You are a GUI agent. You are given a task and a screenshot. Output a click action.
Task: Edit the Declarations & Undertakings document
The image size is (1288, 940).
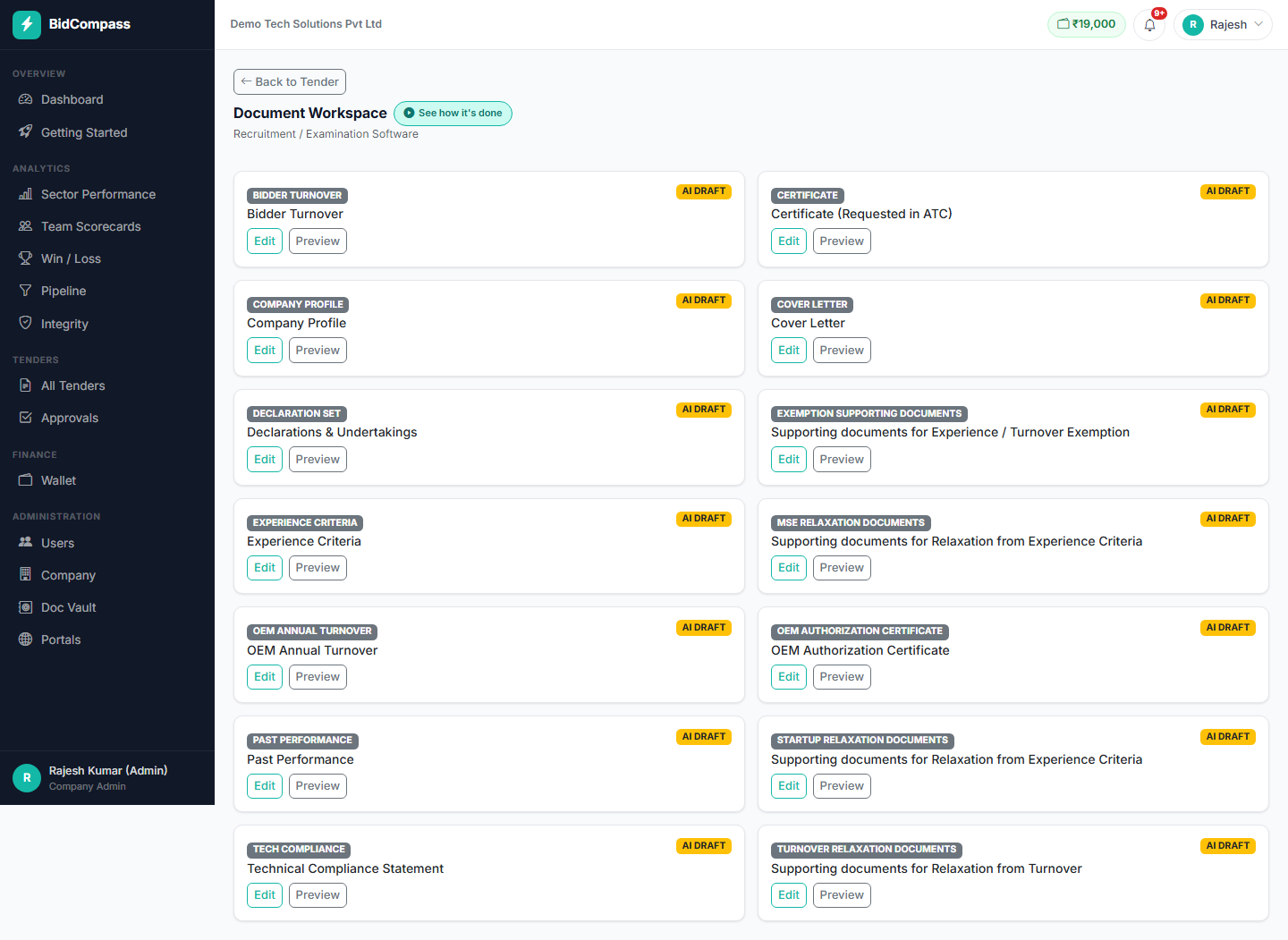265,460
